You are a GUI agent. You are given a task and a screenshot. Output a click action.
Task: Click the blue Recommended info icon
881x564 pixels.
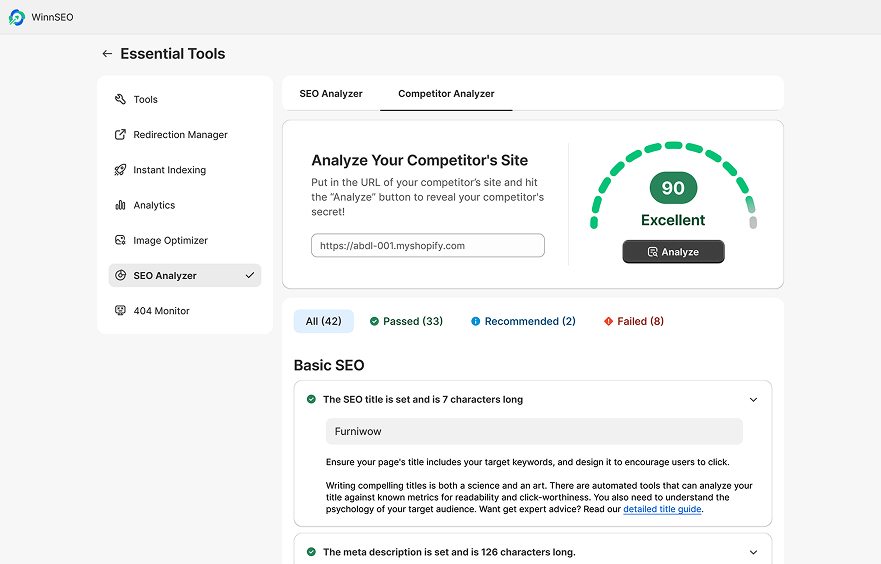pyautogui.click(x=475, y=321)
